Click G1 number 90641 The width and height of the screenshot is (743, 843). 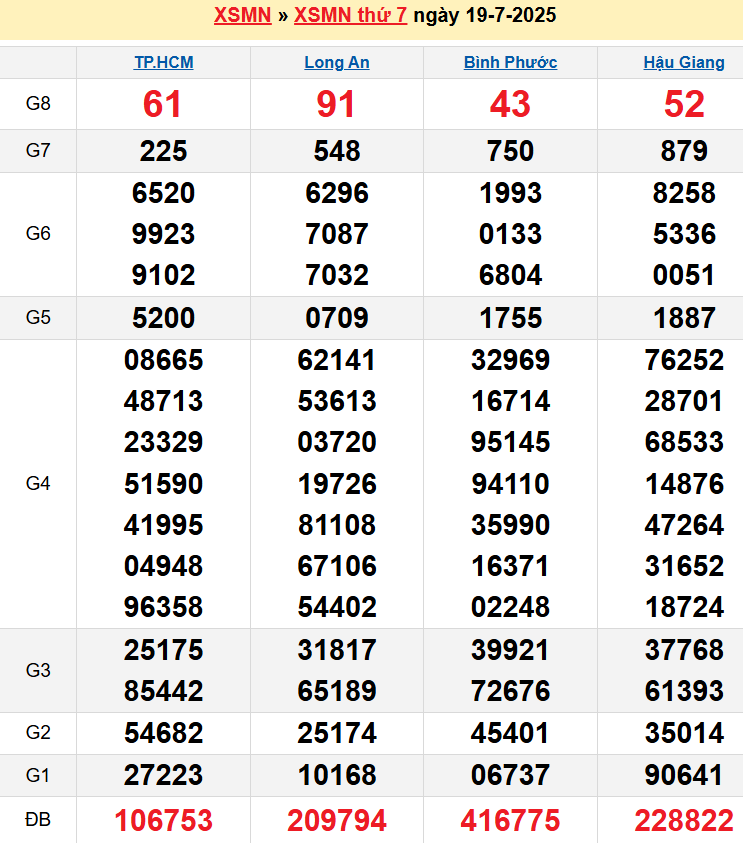pyautogui.click(x=684, y=775)
